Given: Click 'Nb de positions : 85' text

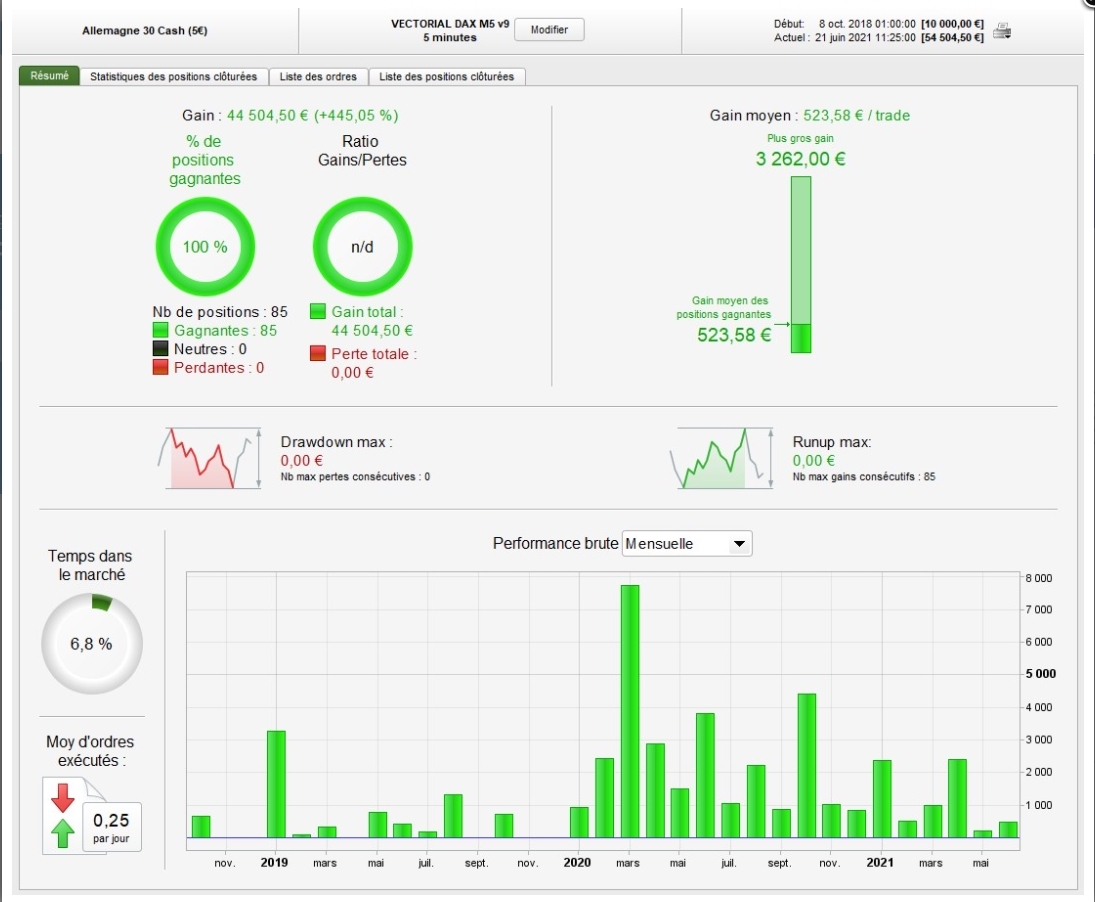Looking at the screenshot, I should coord(220,311).
